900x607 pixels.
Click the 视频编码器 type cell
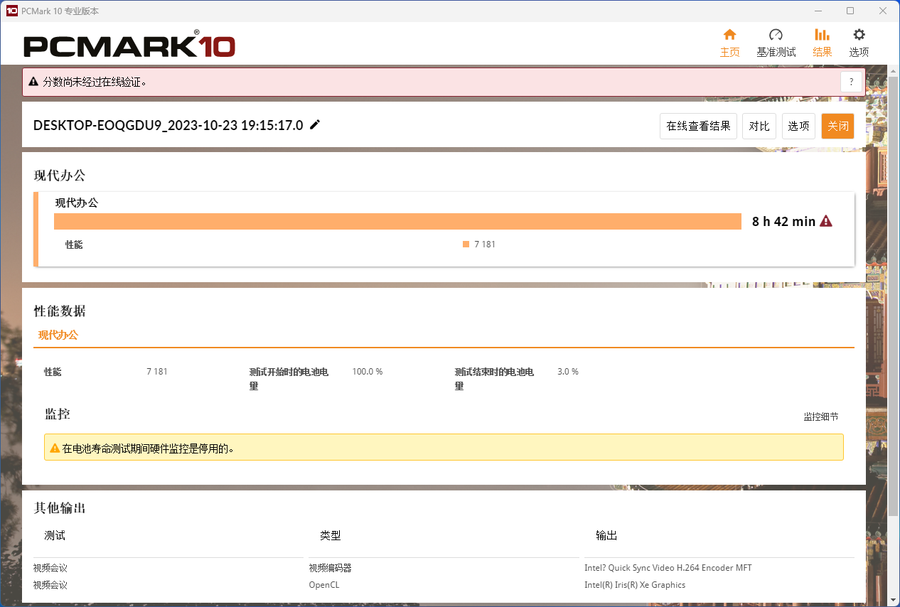tap(330, 567)
